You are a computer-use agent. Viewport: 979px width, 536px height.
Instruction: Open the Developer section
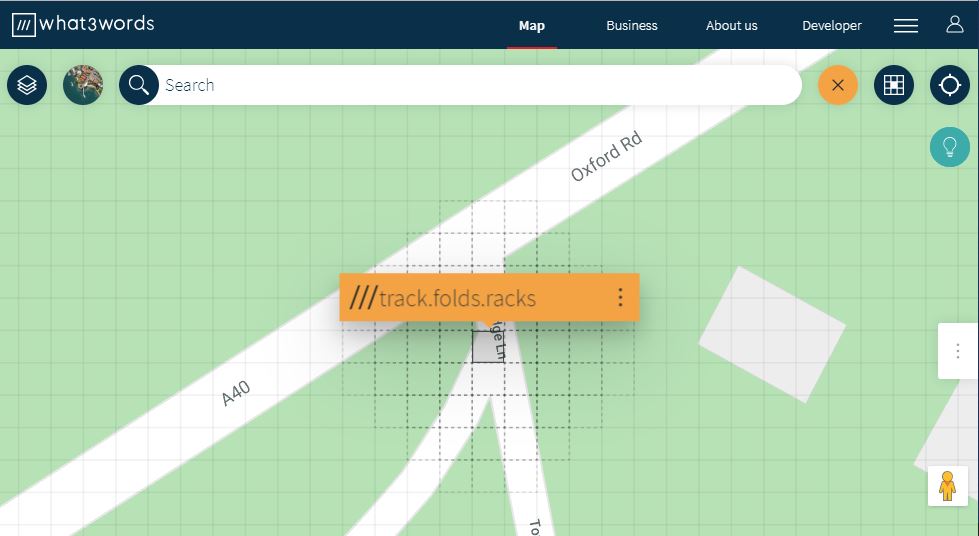pyautogui.click(x=832, y=26)
